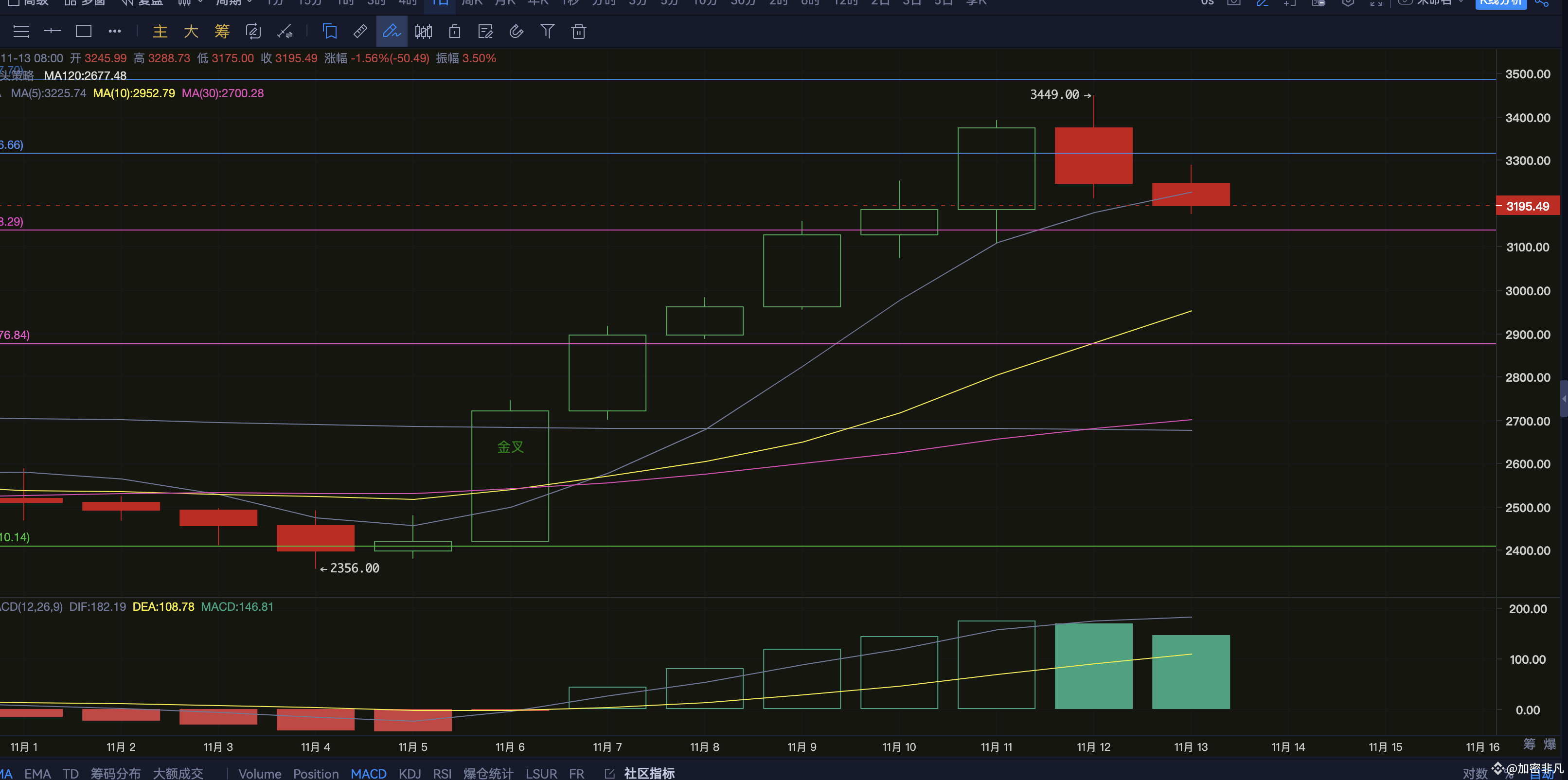Delete drawings with trash icon
Image resolution: width=1568 pixels, height=780 pixels.
point(578,31)
